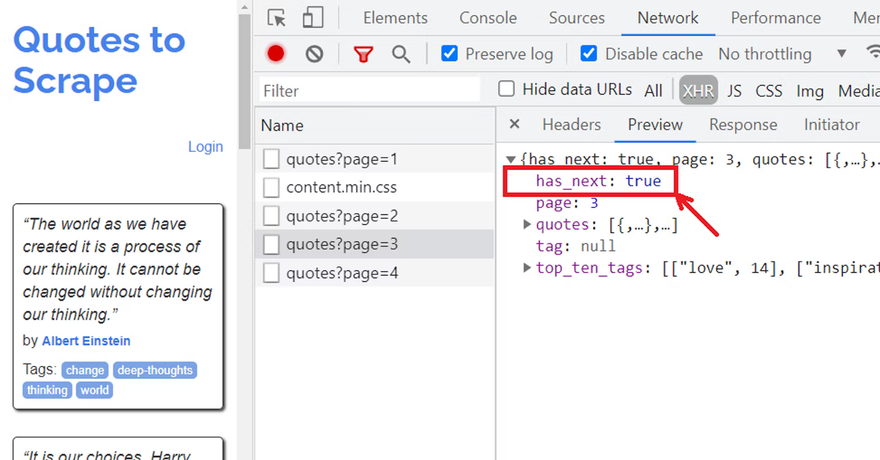Toggle the red filter funnel icon
This screenshot has height=460, width=880.
(x=363, y=54)
